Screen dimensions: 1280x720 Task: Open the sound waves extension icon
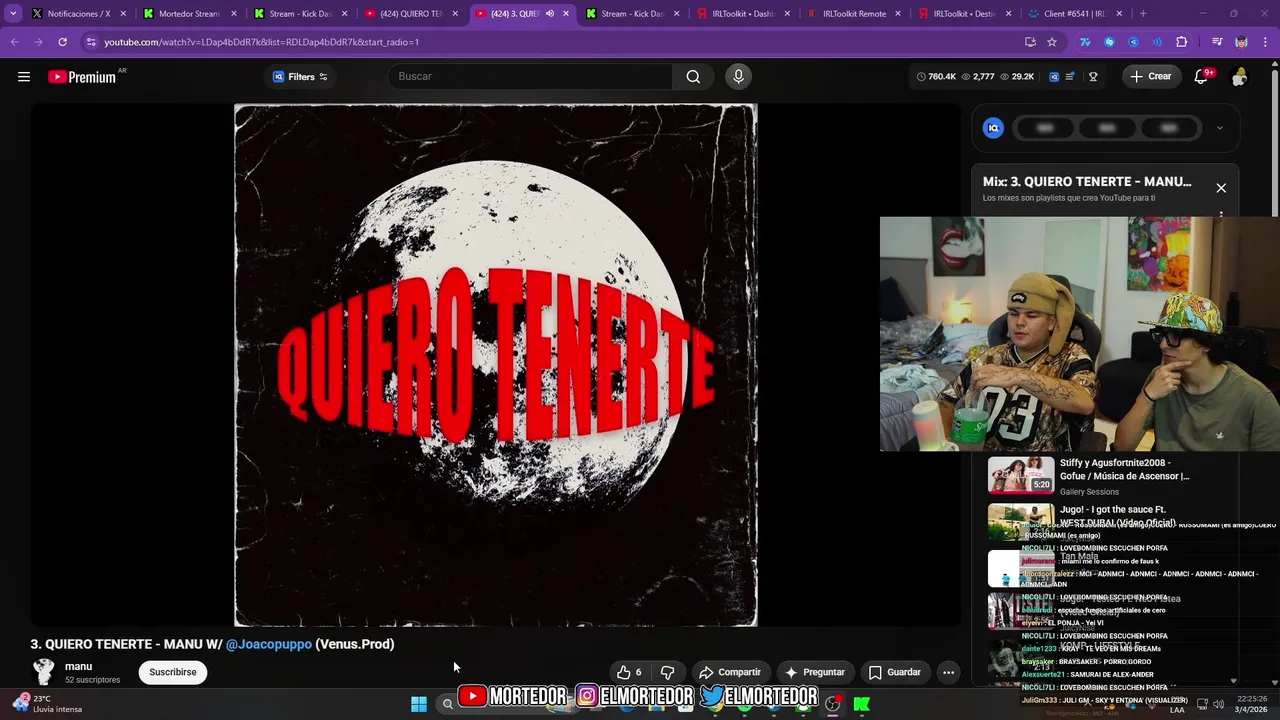pos(1157,42)
